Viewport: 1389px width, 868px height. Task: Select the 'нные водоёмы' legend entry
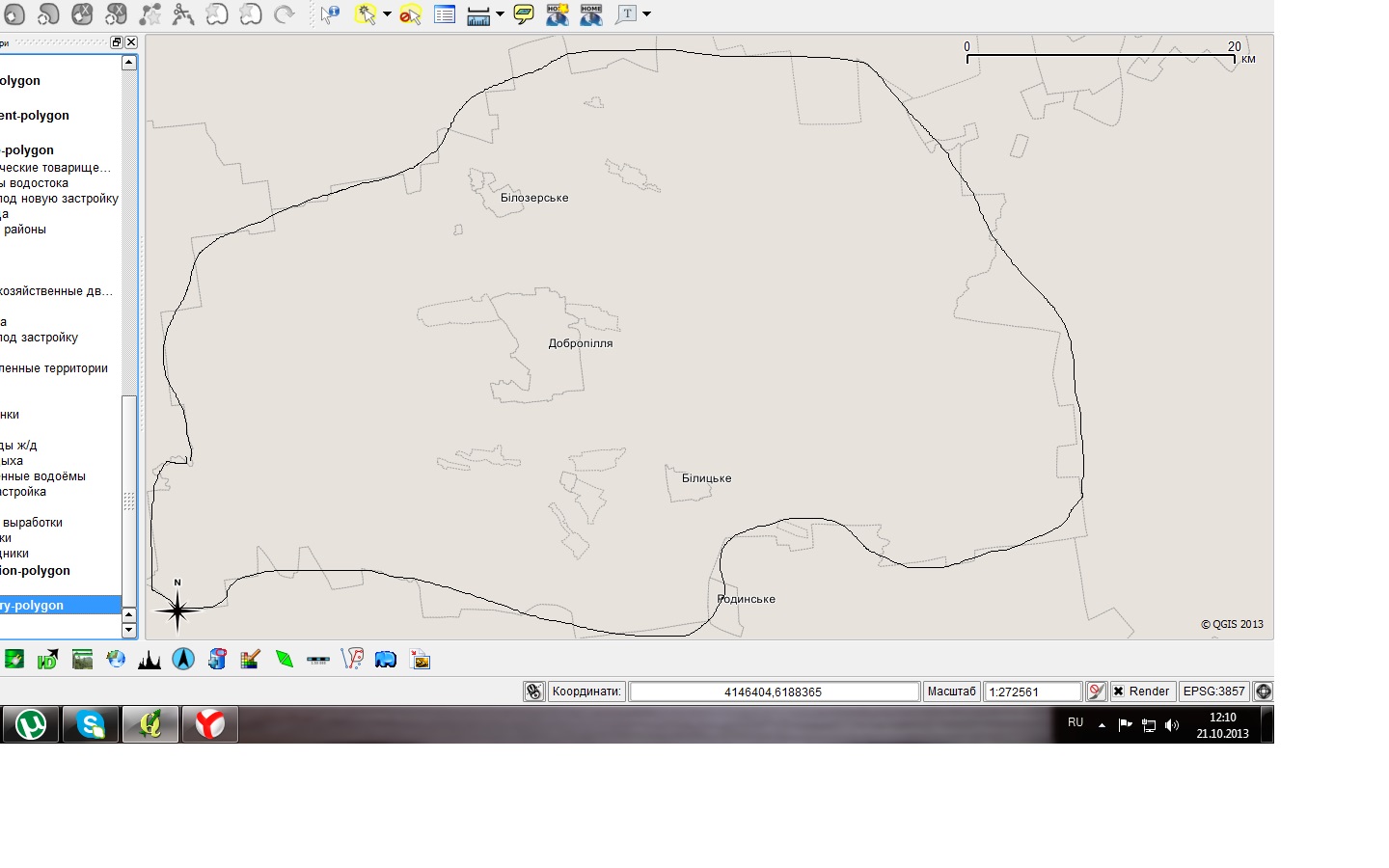coord(42,476)
